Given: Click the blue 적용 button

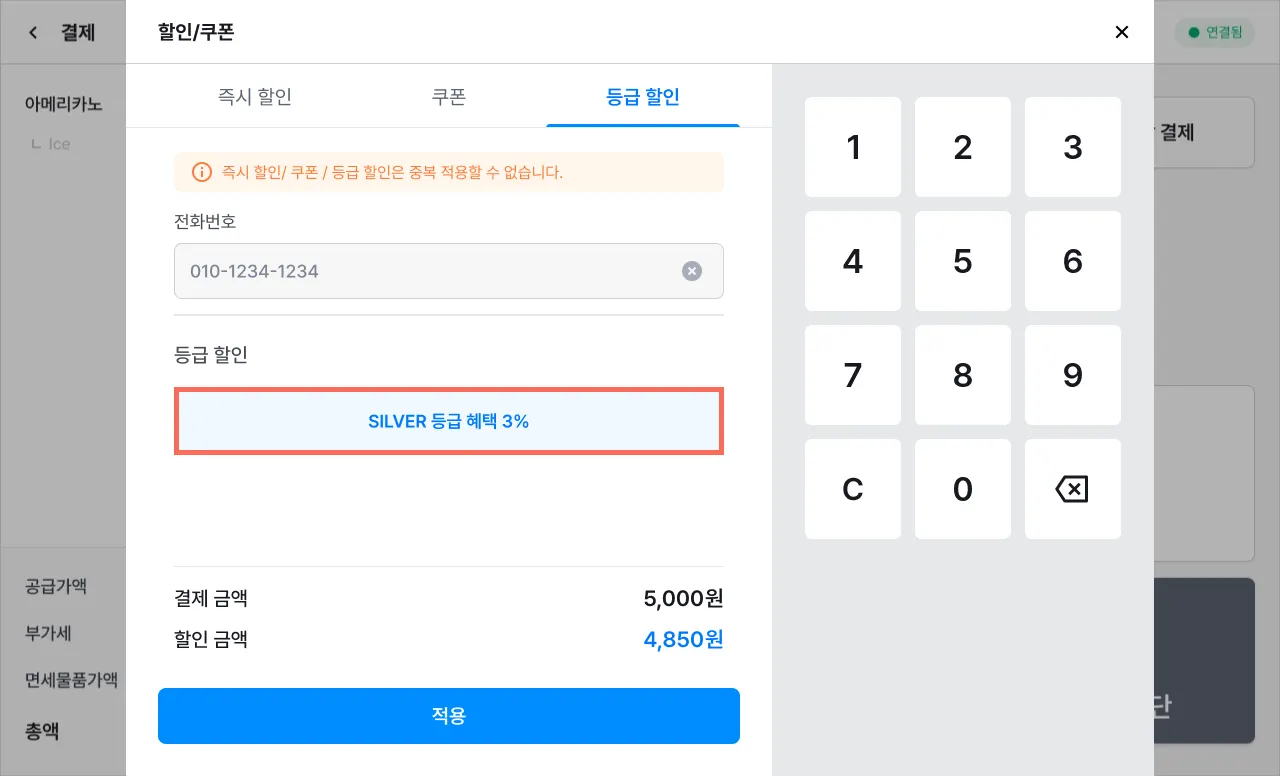Looking at the screenshot, I should 449,716.
